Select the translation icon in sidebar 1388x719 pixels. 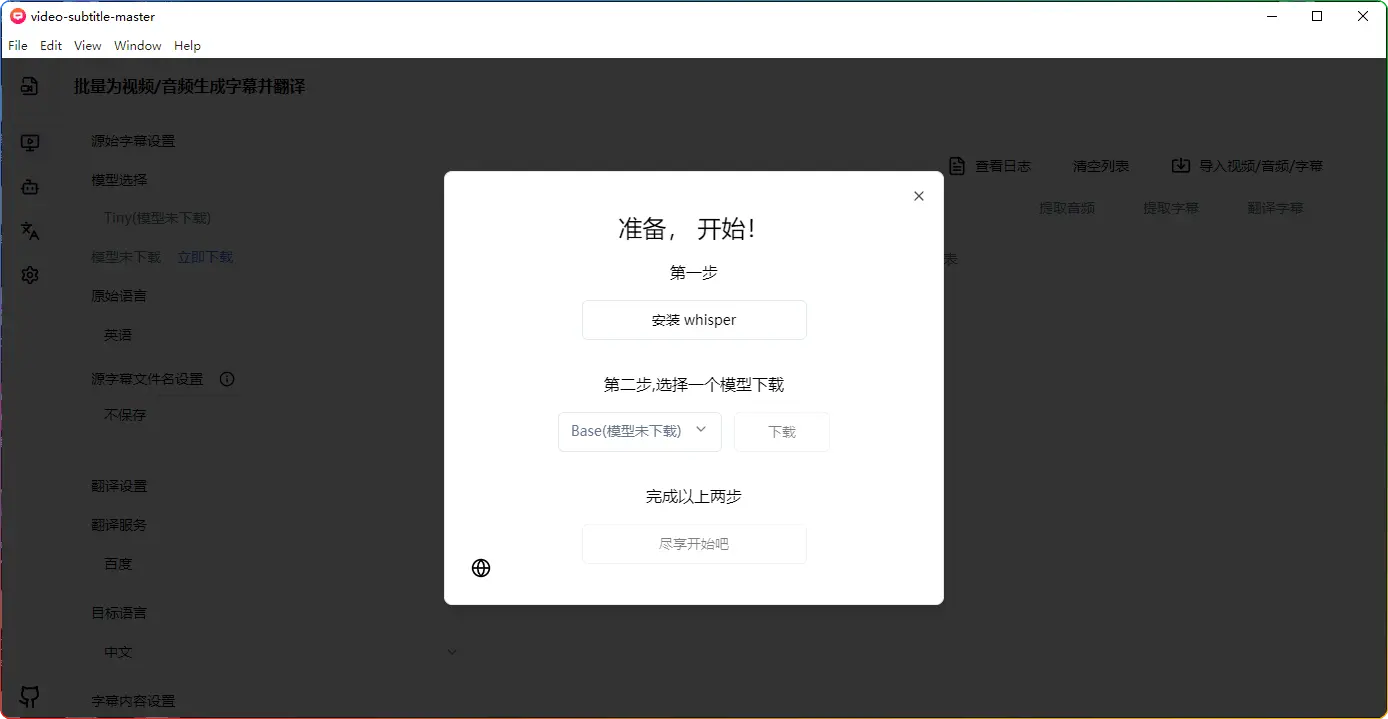30,231
